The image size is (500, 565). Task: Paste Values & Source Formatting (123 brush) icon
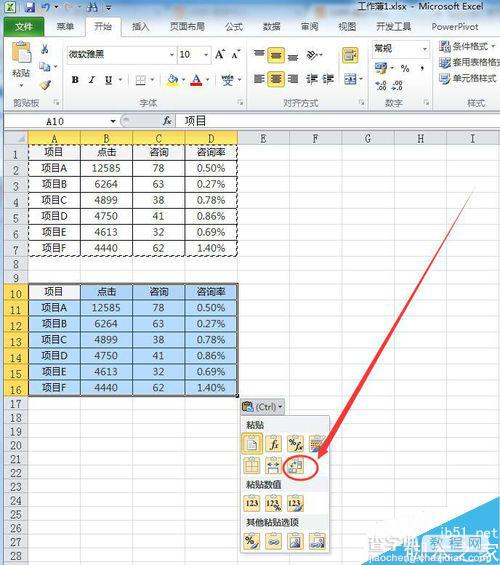point(295,503)
